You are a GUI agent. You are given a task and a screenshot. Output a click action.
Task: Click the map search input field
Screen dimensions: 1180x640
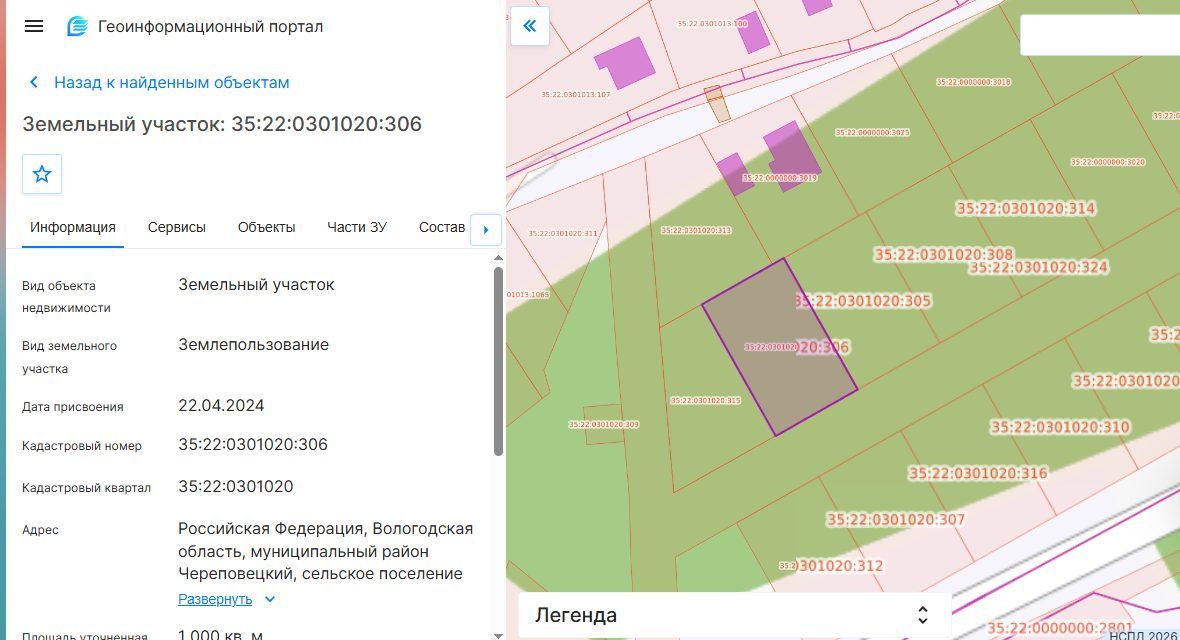click(1099, 35)
